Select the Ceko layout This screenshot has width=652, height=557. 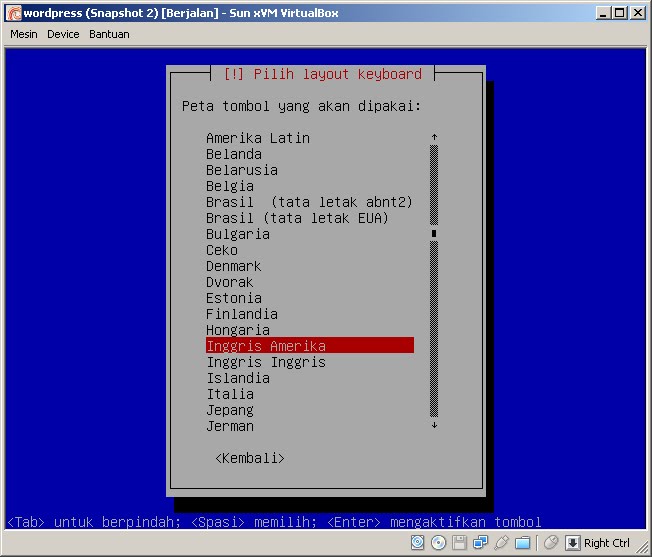pos(222,250)
